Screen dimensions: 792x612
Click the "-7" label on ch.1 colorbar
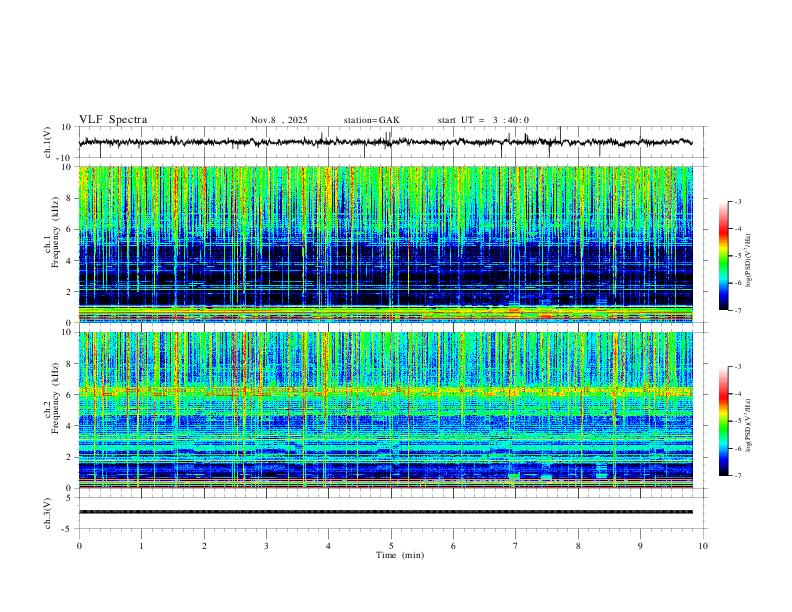point(738,311)
